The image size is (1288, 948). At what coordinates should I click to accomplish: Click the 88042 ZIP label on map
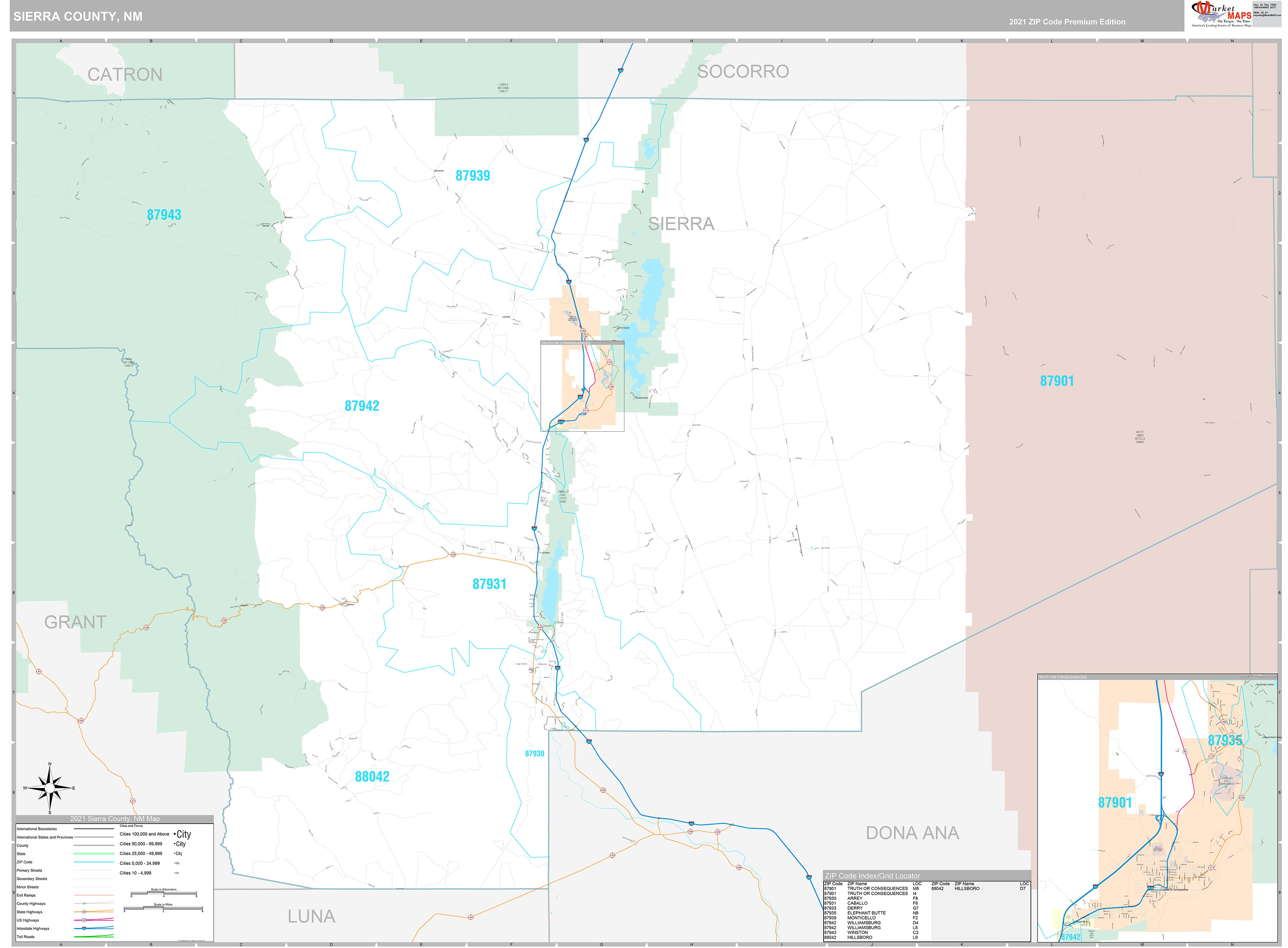click(372, 776)
